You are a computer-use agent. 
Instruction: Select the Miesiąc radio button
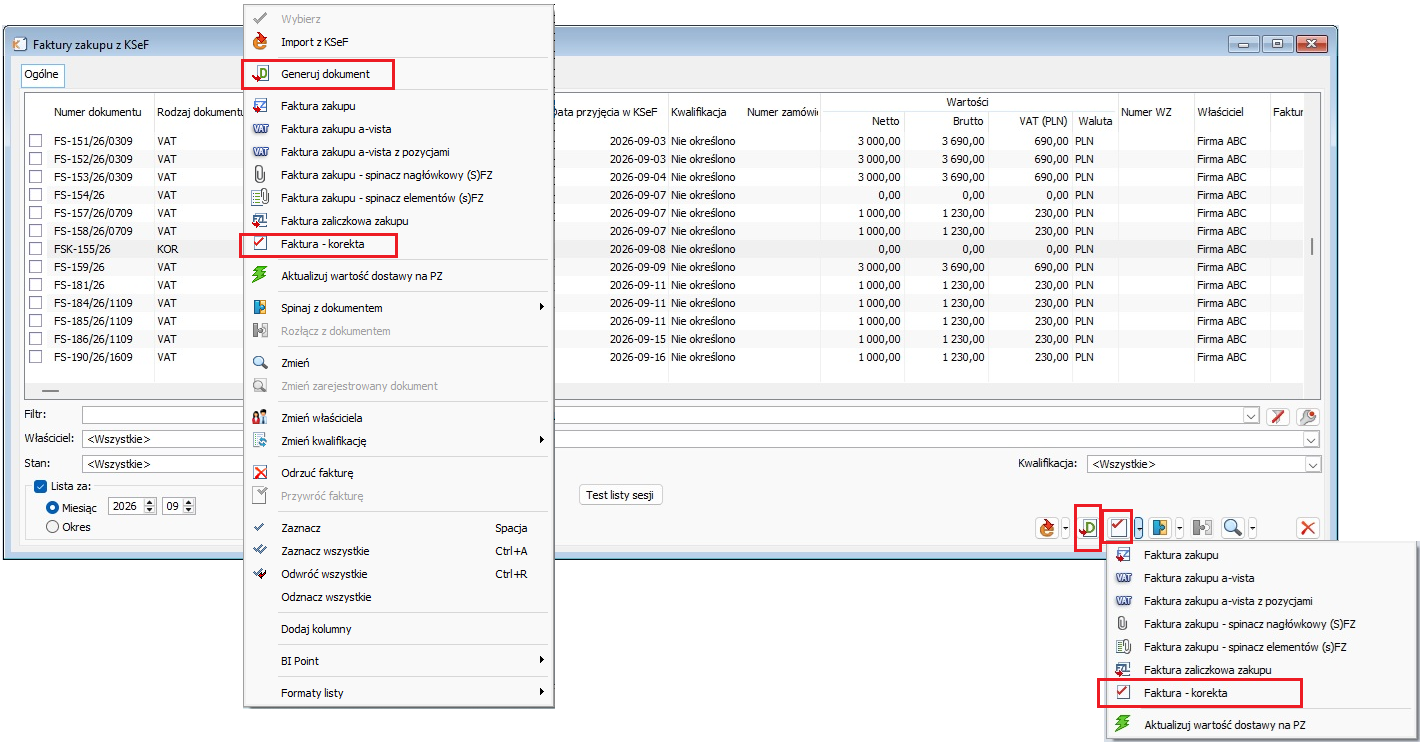[52, 507]
